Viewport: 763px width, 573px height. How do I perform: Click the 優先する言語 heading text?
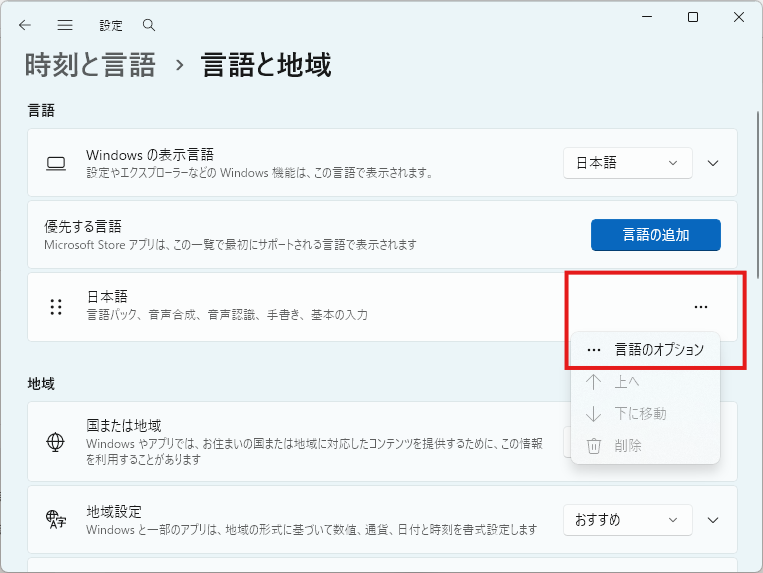tap(83, 226)
